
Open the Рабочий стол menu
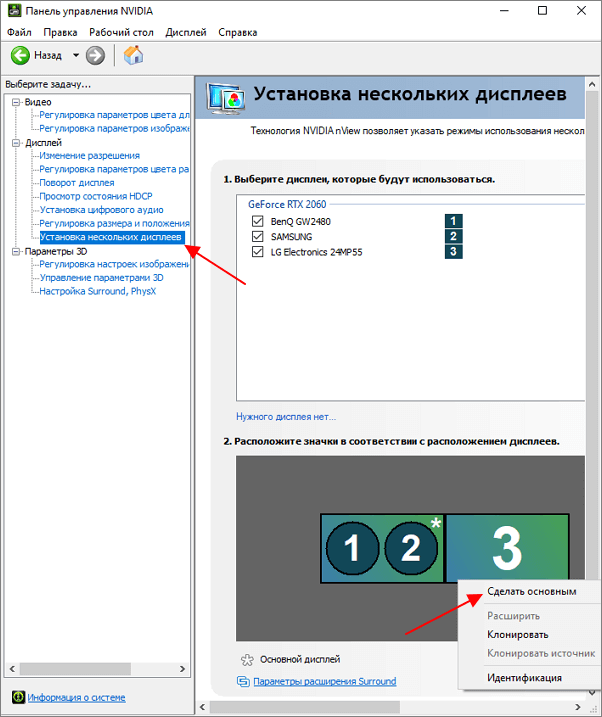[121, 32]
